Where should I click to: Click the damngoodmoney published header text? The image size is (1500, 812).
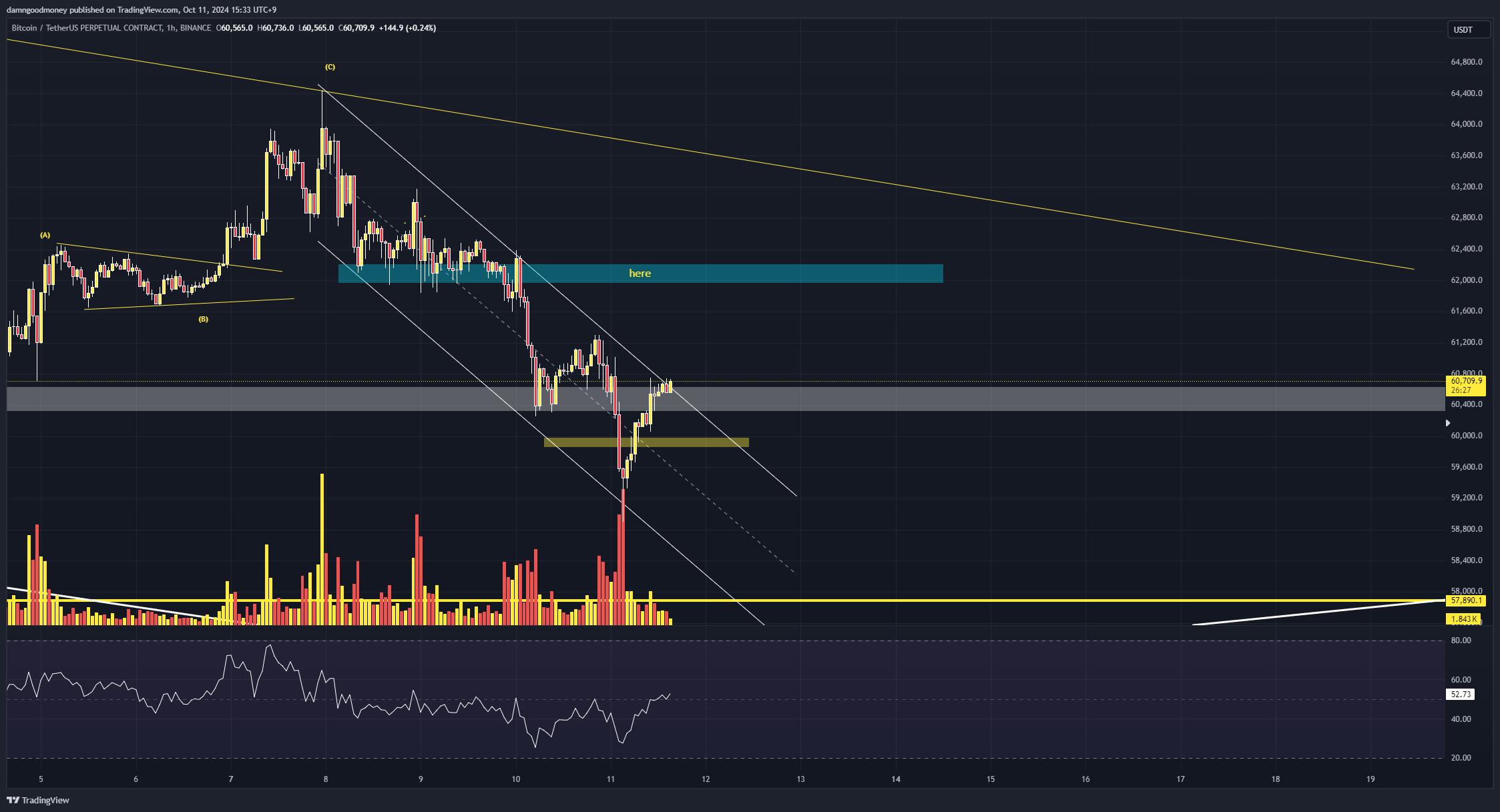142,10
